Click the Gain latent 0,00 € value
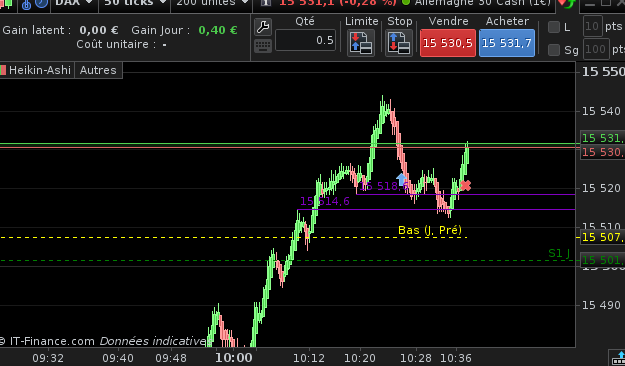625x366 pixels. point(98,30)
